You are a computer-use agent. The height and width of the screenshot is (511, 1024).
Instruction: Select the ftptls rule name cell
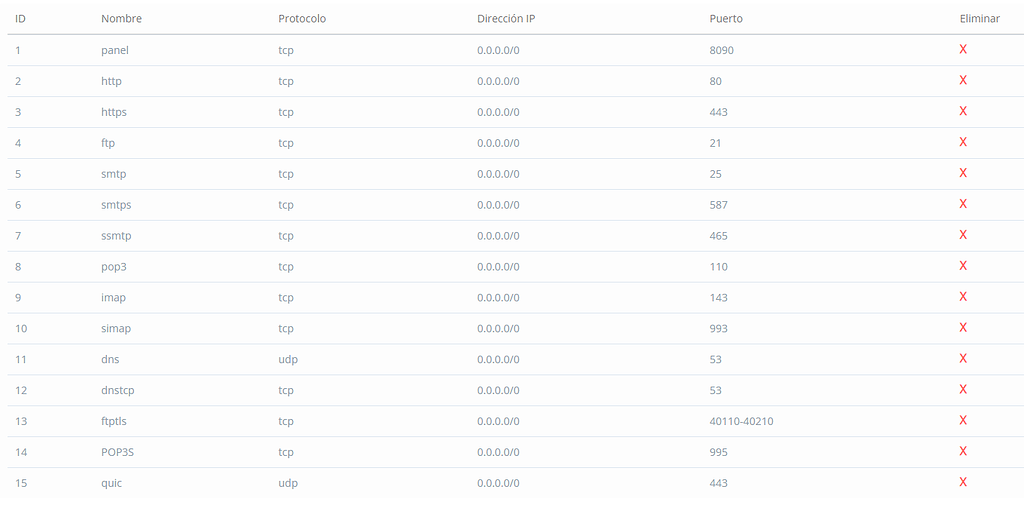115,421
